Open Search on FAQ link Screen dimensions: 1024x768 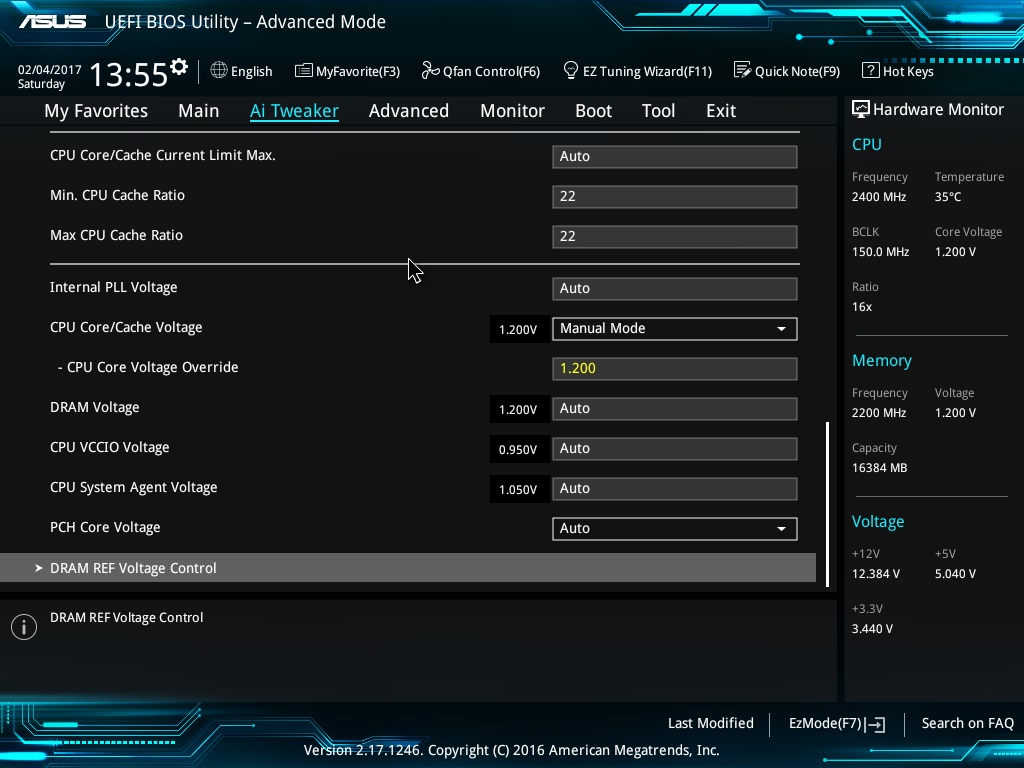pos(967,723)
